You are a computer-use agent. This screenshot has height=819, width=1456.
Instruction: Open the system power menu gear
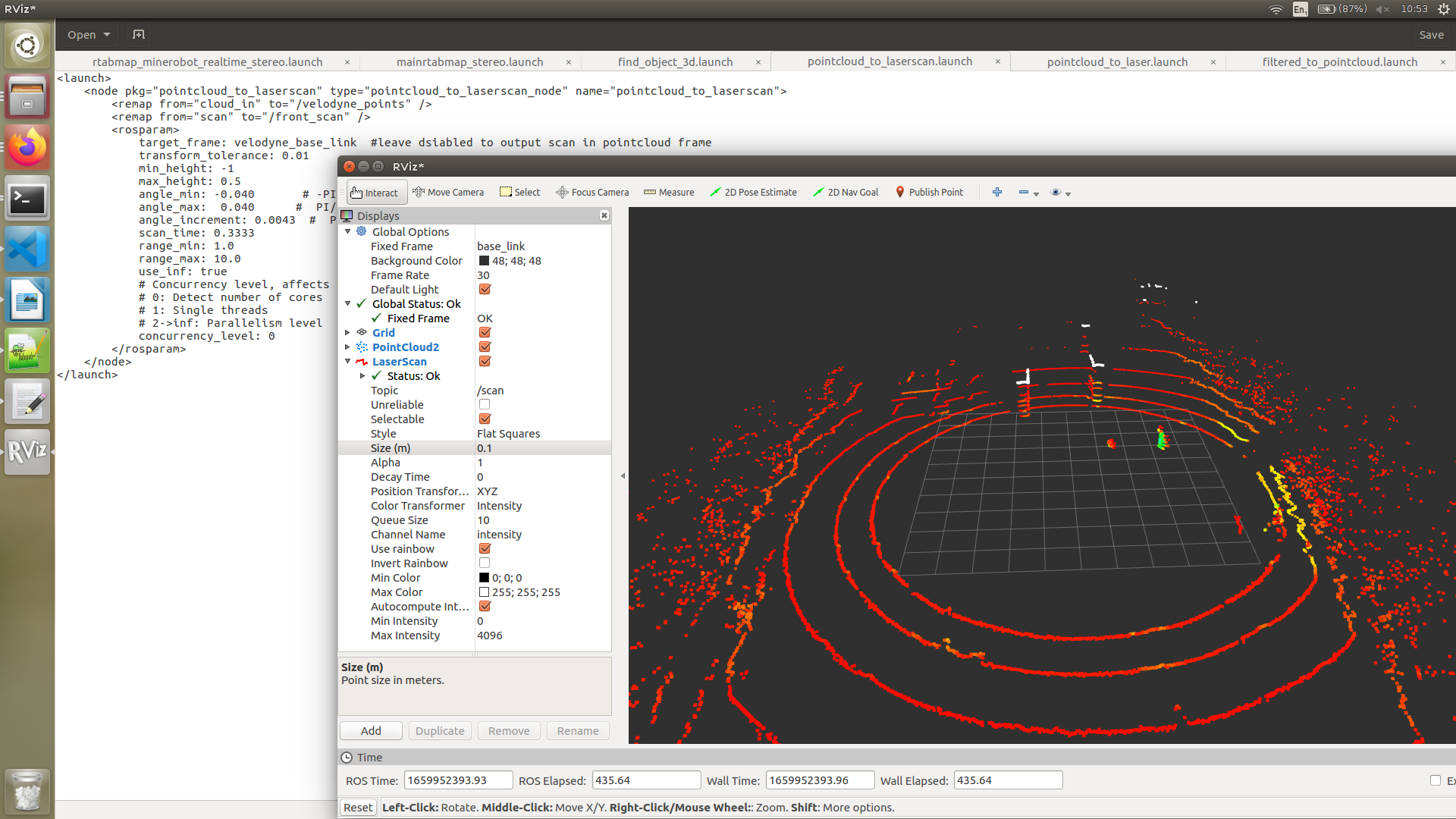(x=1443, y=9)
